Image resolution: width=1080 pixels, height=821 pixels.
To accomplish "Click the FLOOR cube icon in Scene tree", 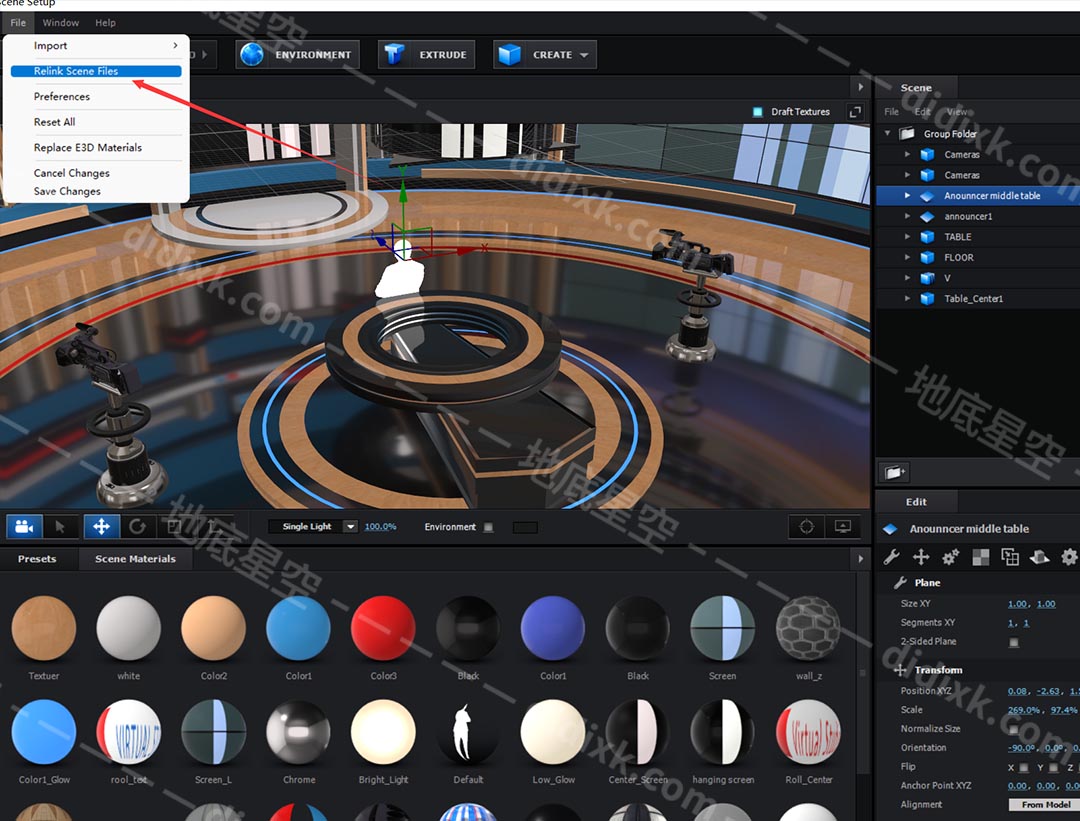I will pos(928,258).
